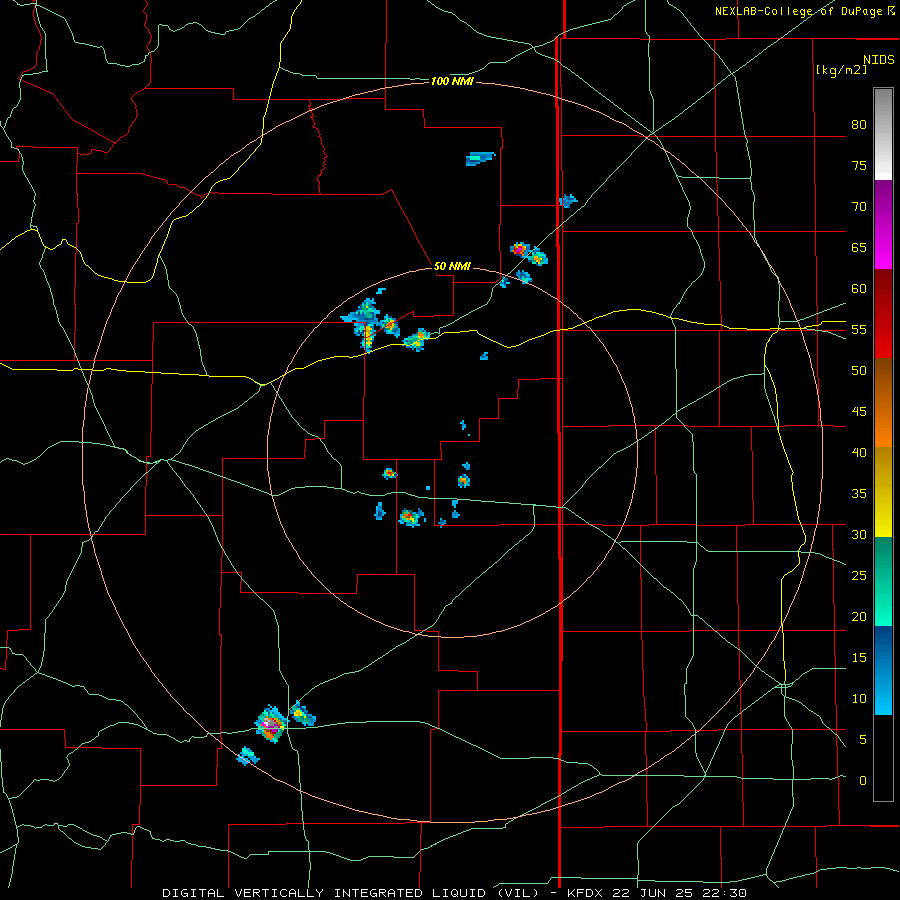Pick the blue segment of color scale
The image size is (900, 900).
pyautogui.click(x=883, y=670)
